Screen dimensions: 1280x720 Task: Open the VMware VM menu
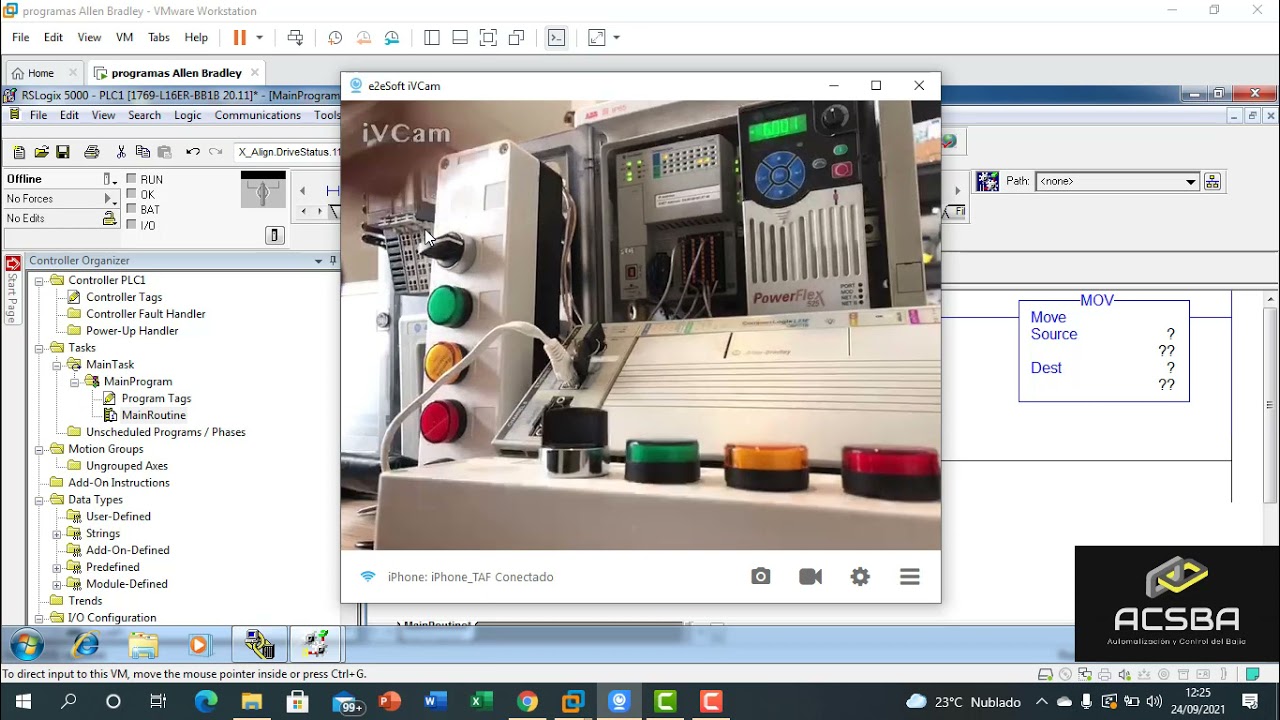[x=124, y=37]
